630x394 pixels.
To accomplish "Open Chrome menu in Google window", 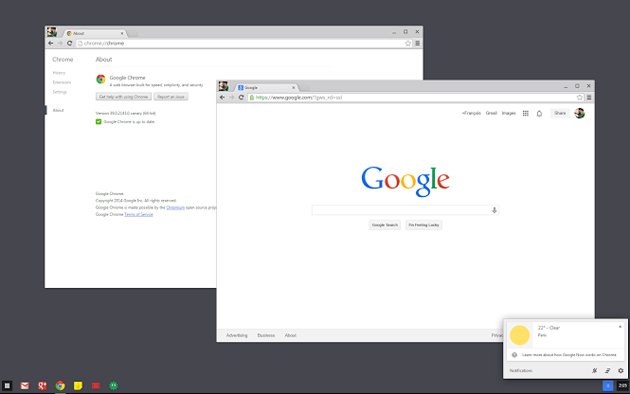I will pos(589,98).
